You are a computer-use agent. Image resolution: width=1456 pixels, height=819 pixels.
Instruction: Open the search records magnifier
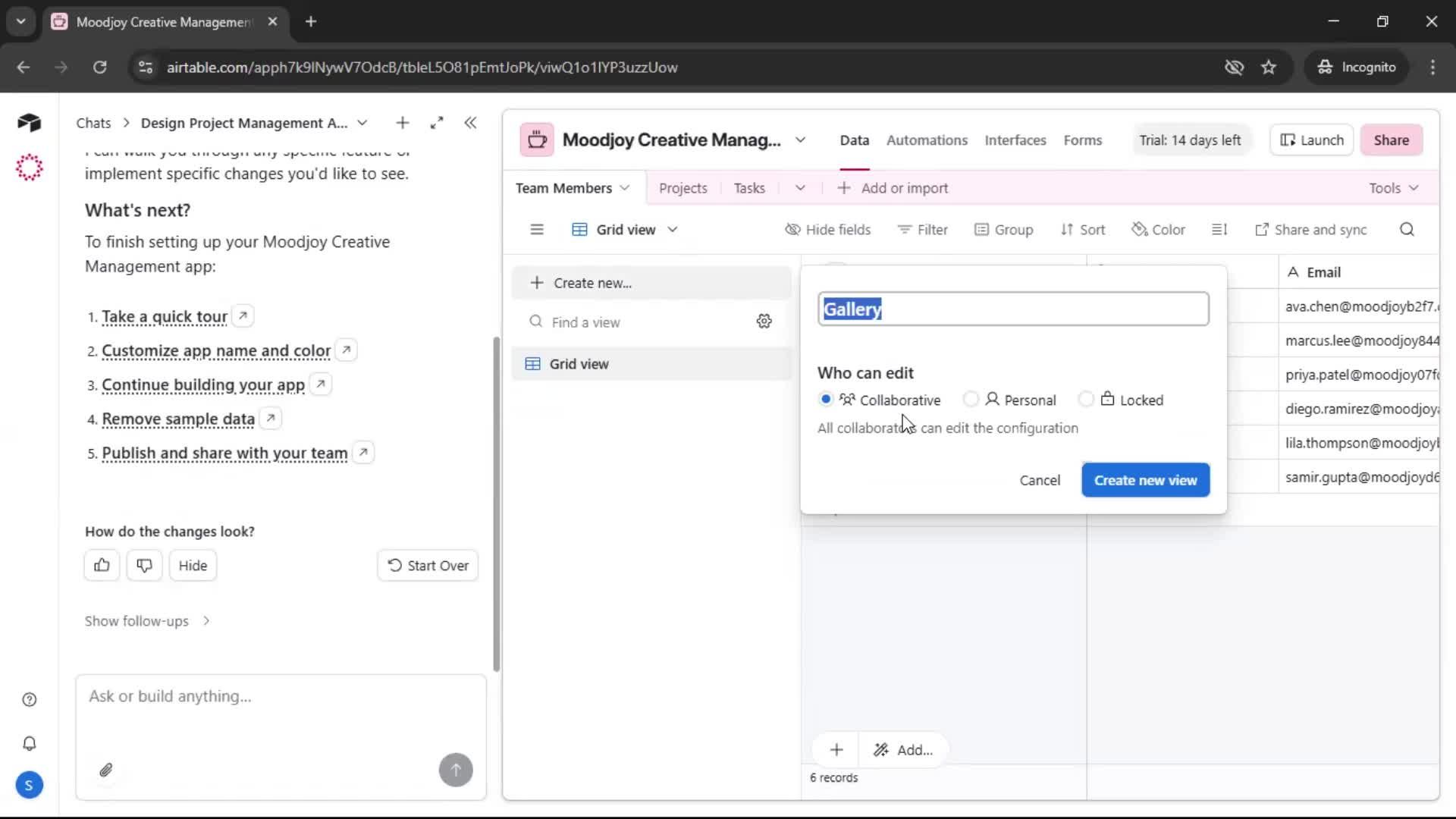pyautogui.click(x=1407, y=229)
